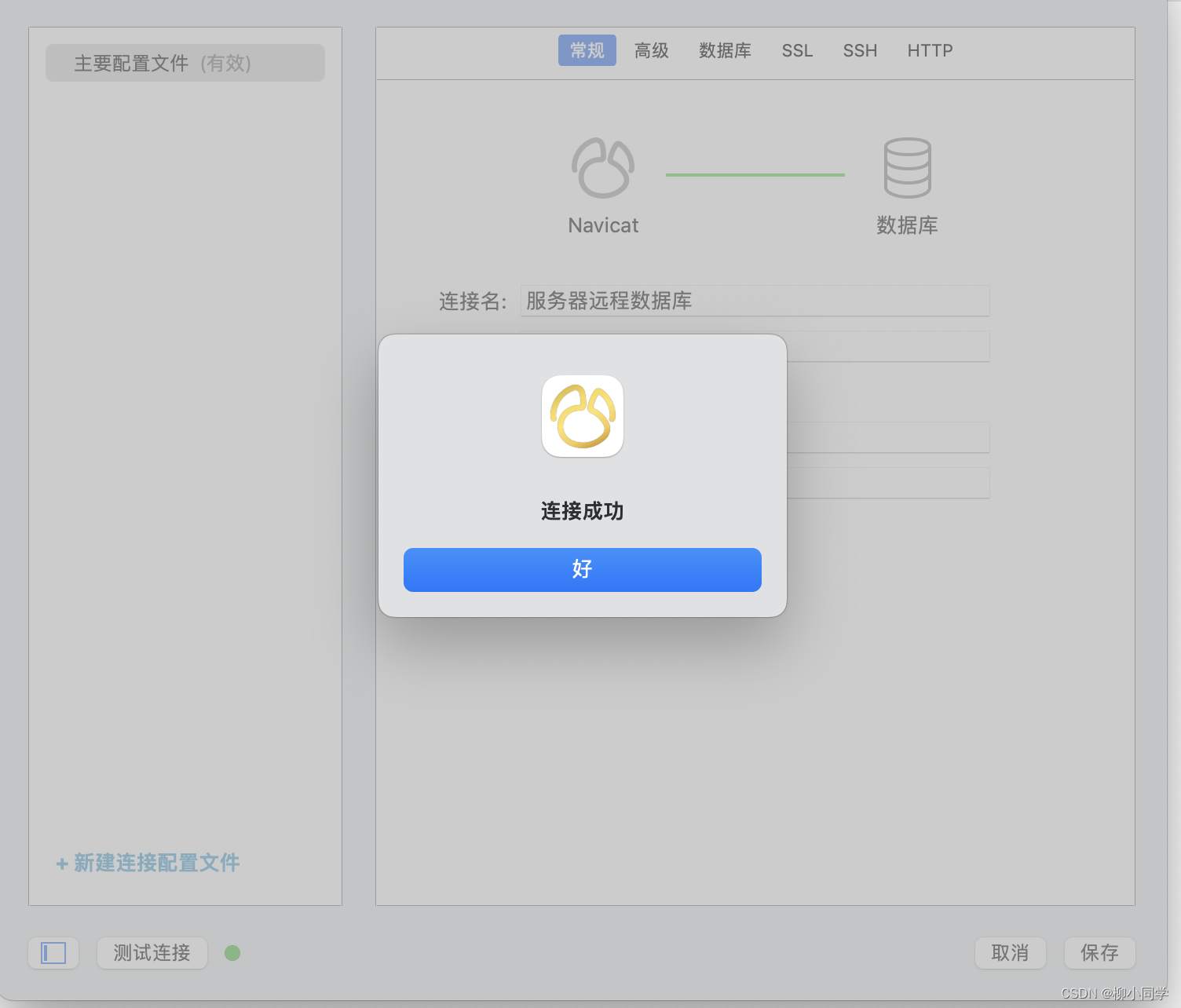1181x1008 pixels.
Task: Click the 数据库 label under the cylinder icon
Action: (x=907, y=225)
